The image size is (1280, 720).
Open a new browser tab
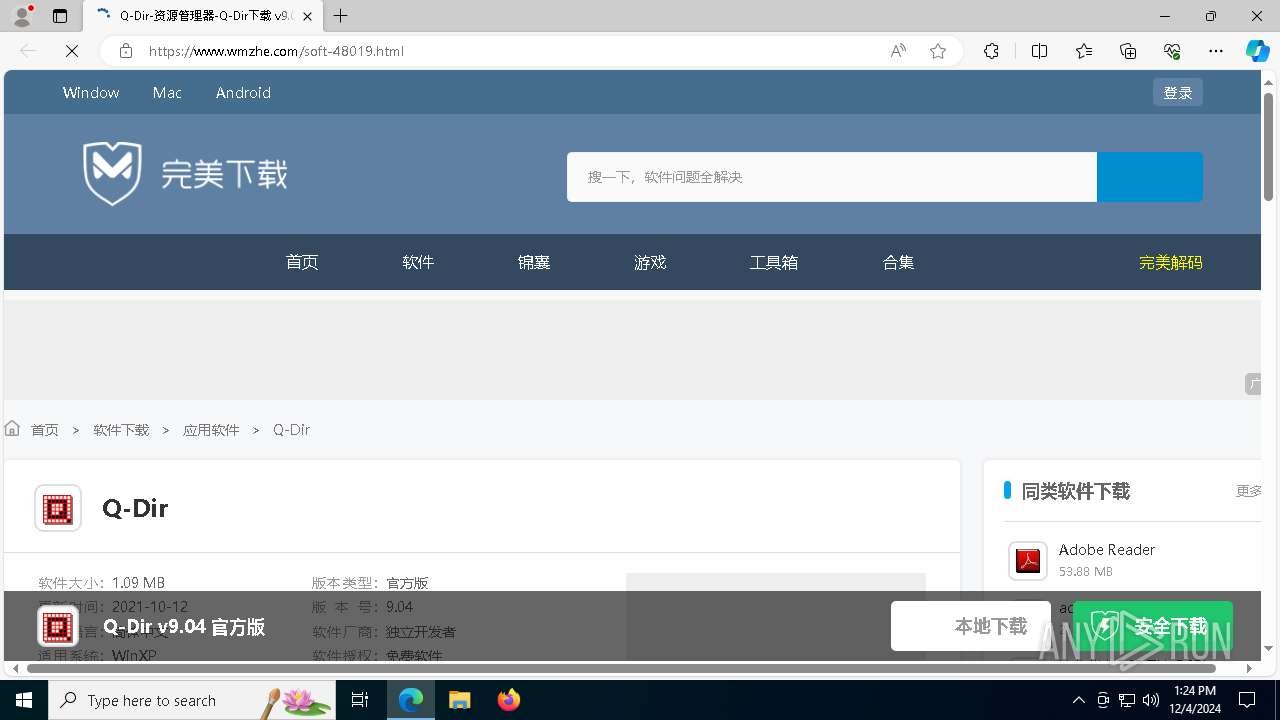[341, 16]
